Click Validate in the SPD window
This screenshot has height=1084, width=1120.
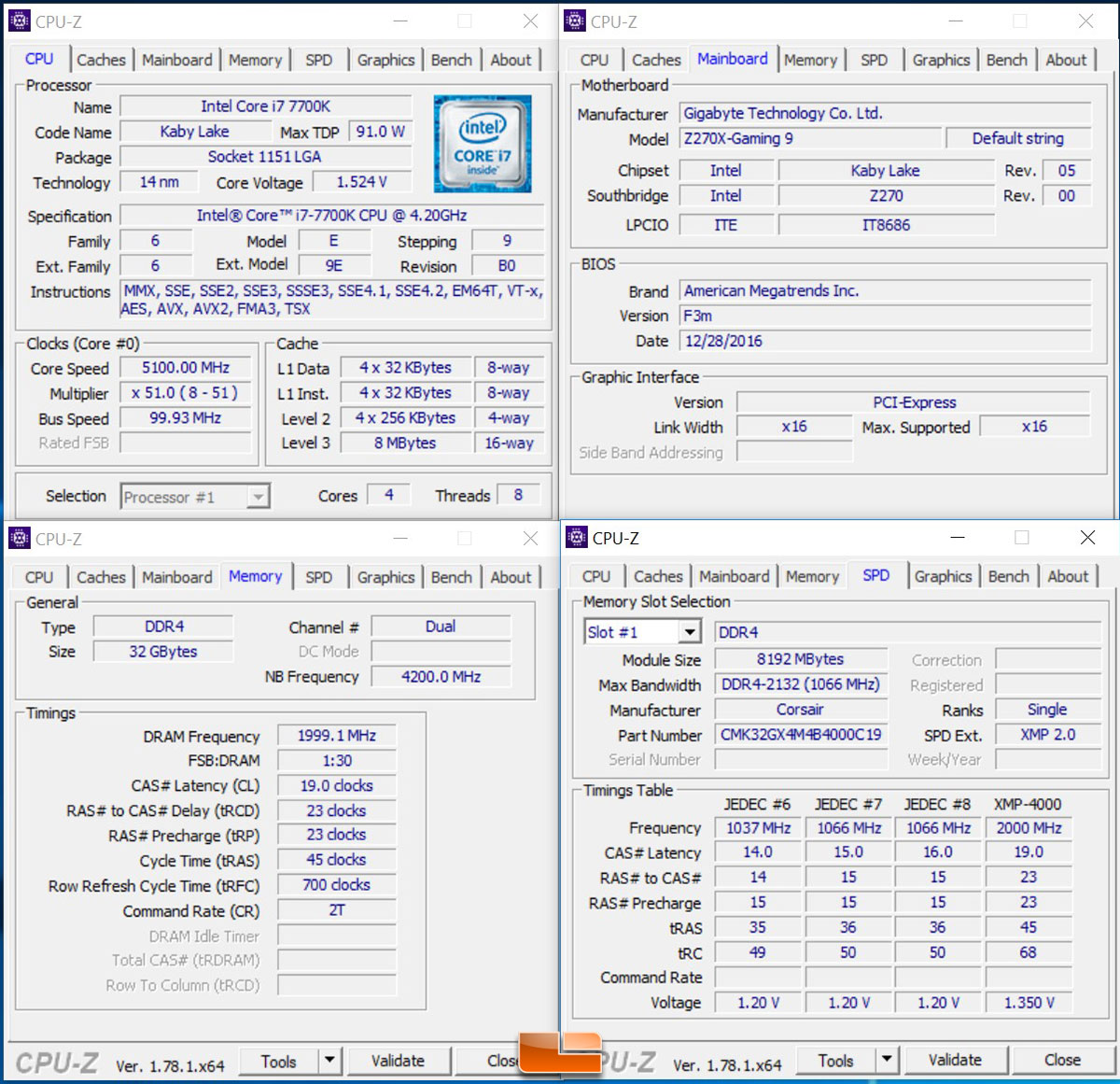pyautogui.click(x=955, y=1060)
